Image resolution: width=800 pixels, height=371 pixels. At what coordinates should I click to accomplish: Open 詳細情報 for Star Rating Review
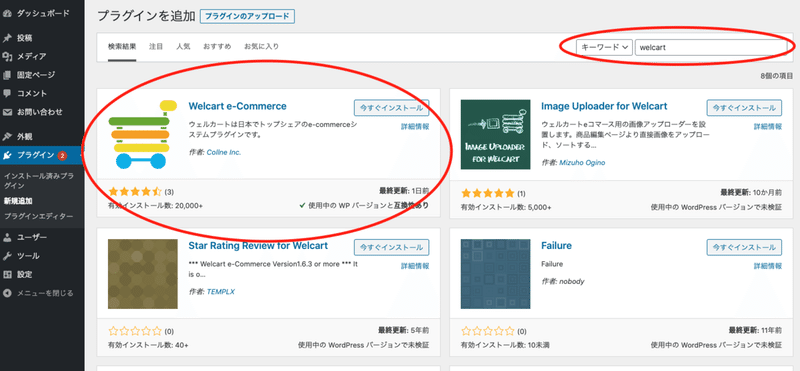click(415, 266)
